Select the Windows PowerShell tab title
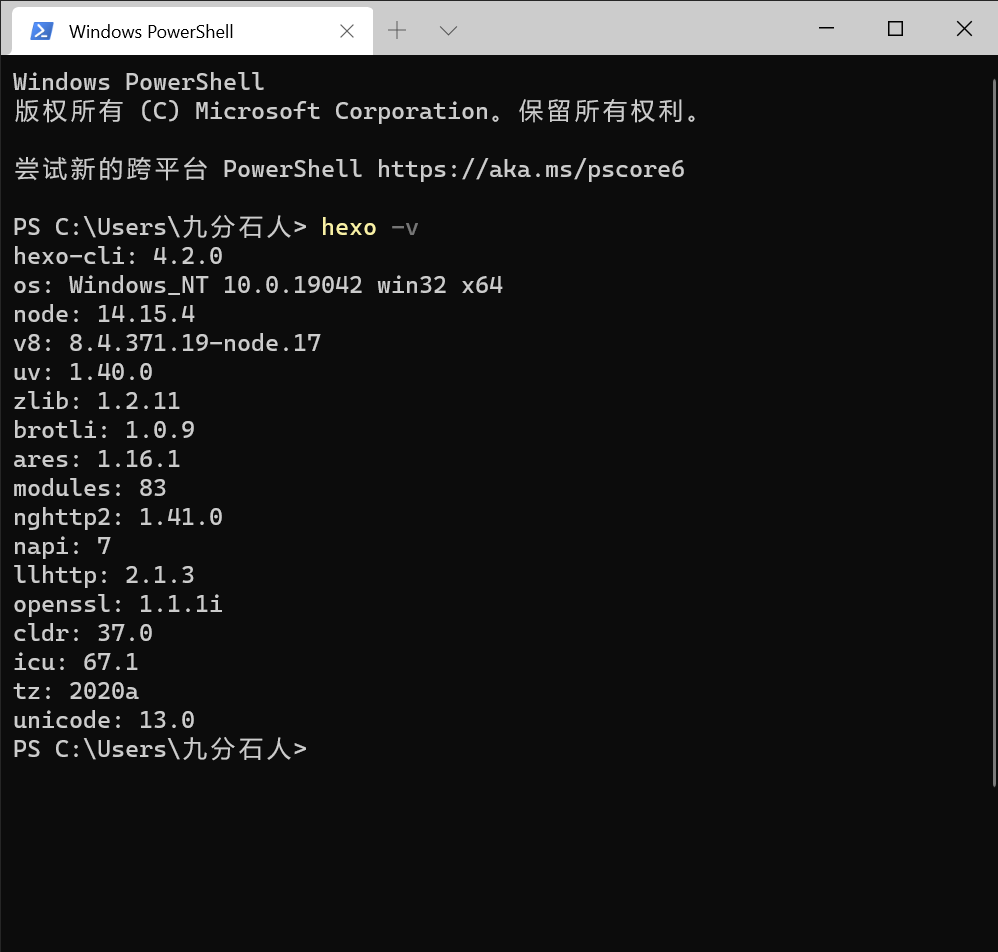Screen dimensions: 998x952 (150, 31)
